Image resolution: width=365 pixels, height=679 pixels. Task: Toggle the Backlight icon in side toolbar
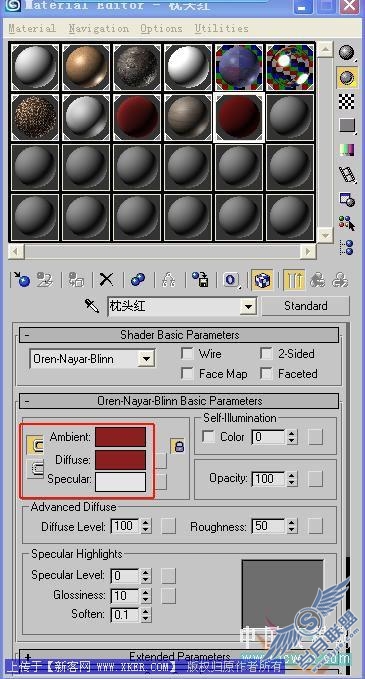point(347,78)
